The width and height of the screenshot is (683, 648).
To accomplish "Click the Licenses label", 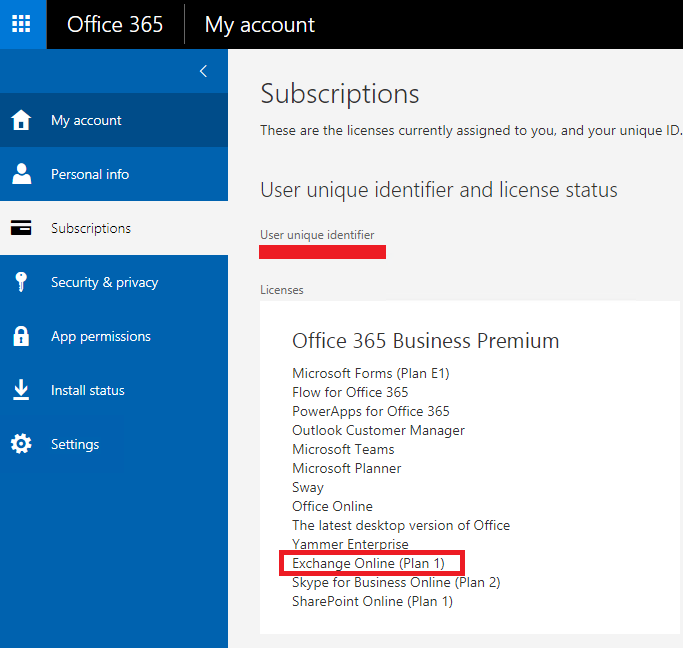I will click(282, 290).
